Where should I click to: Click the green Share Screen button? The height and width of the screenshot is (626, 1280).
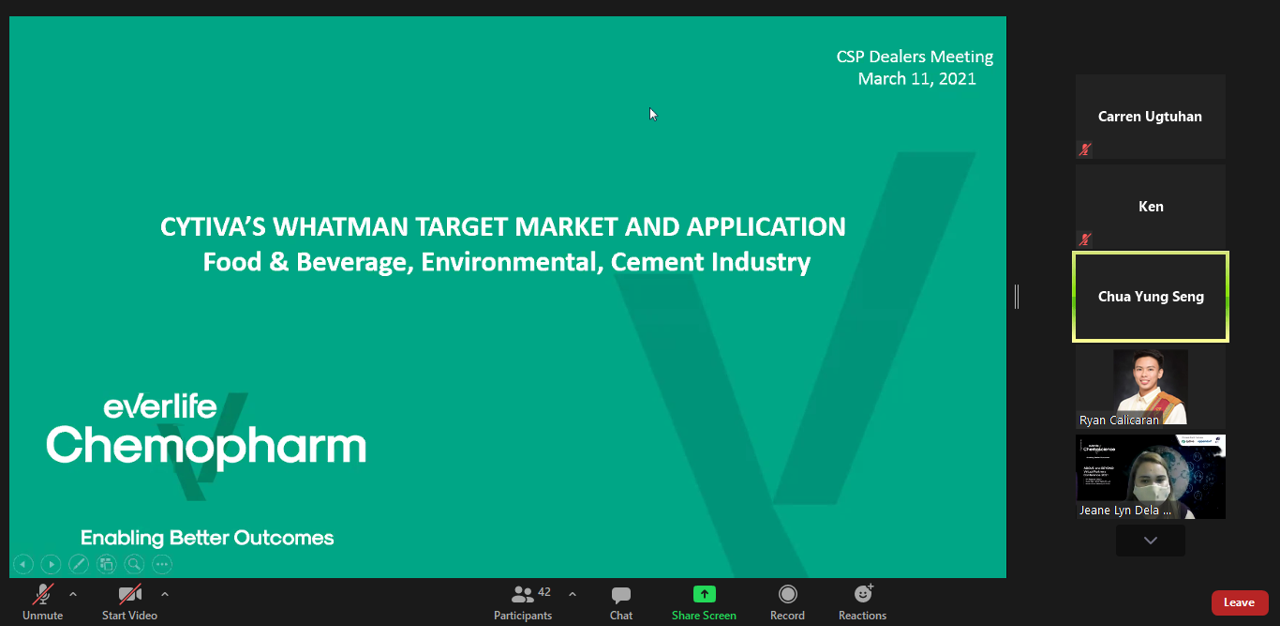click(704, 602)
